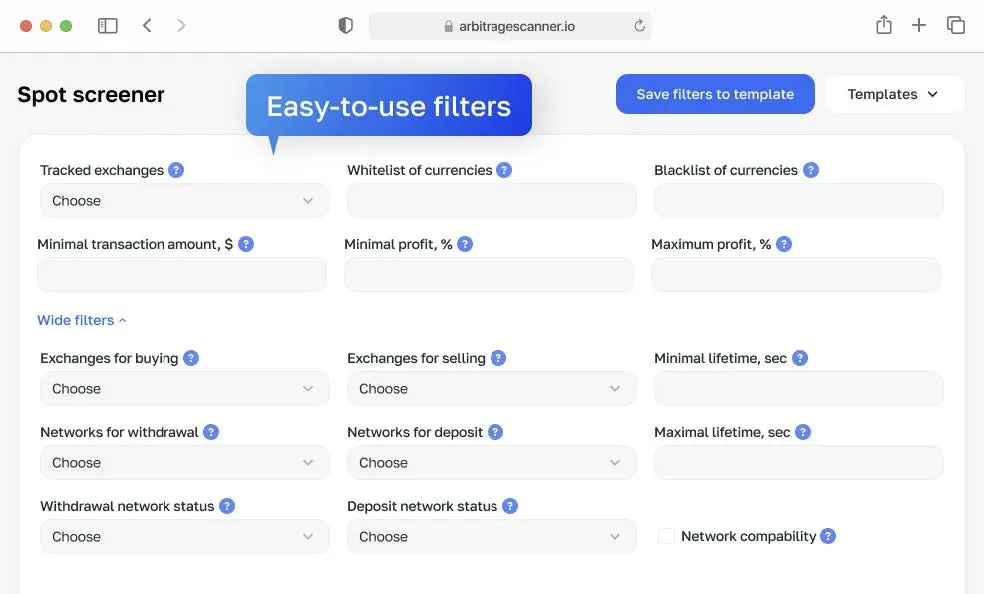Click help icon beside Minimal profit, %

(x=465, y=244)
